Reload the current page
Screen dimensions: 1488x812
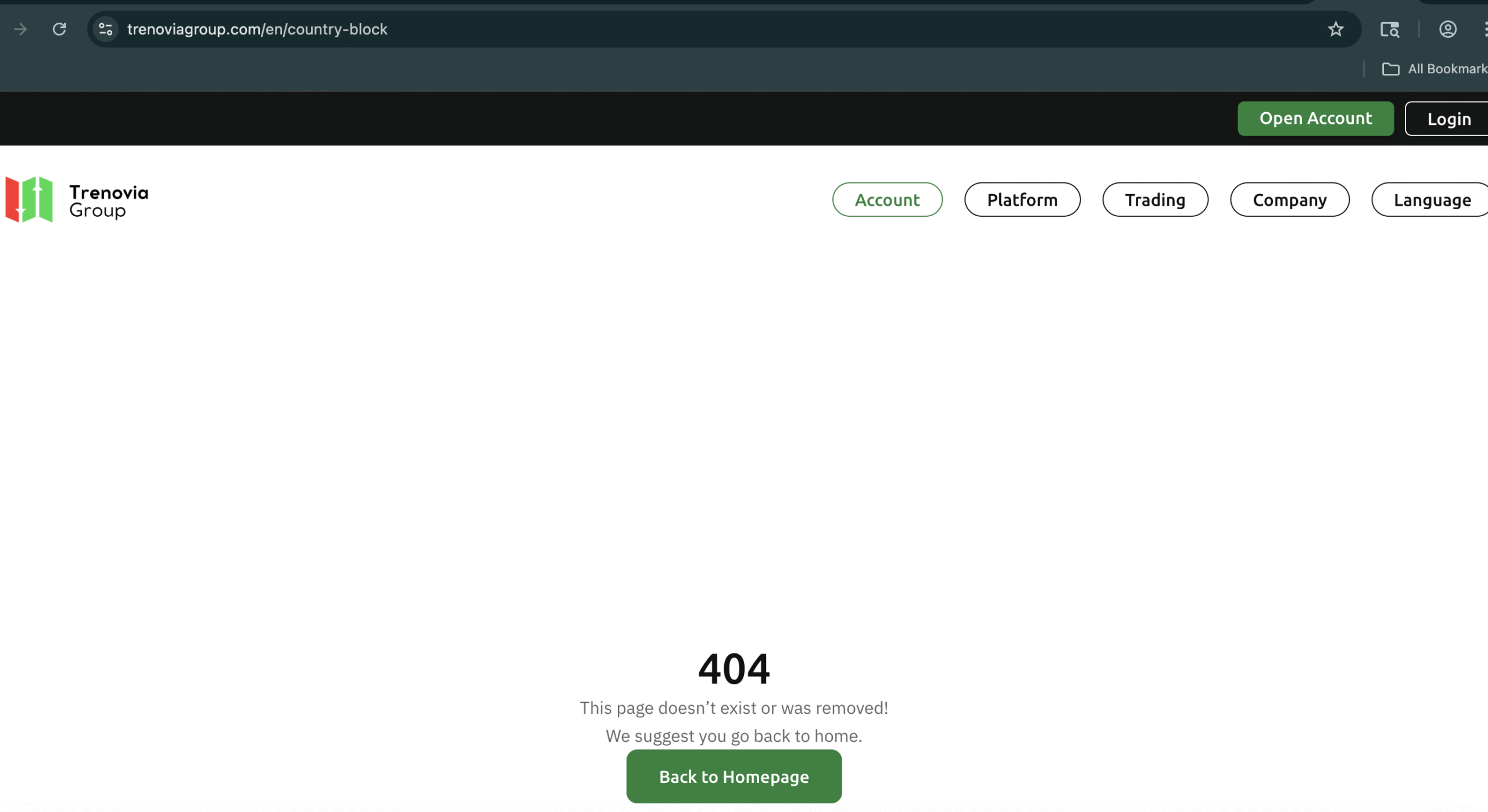(59, 29)
